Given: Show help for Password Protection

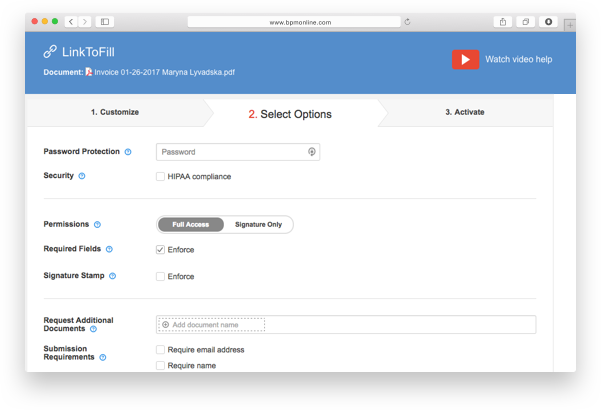Looking at the screenshot, I should coord(128,152).
